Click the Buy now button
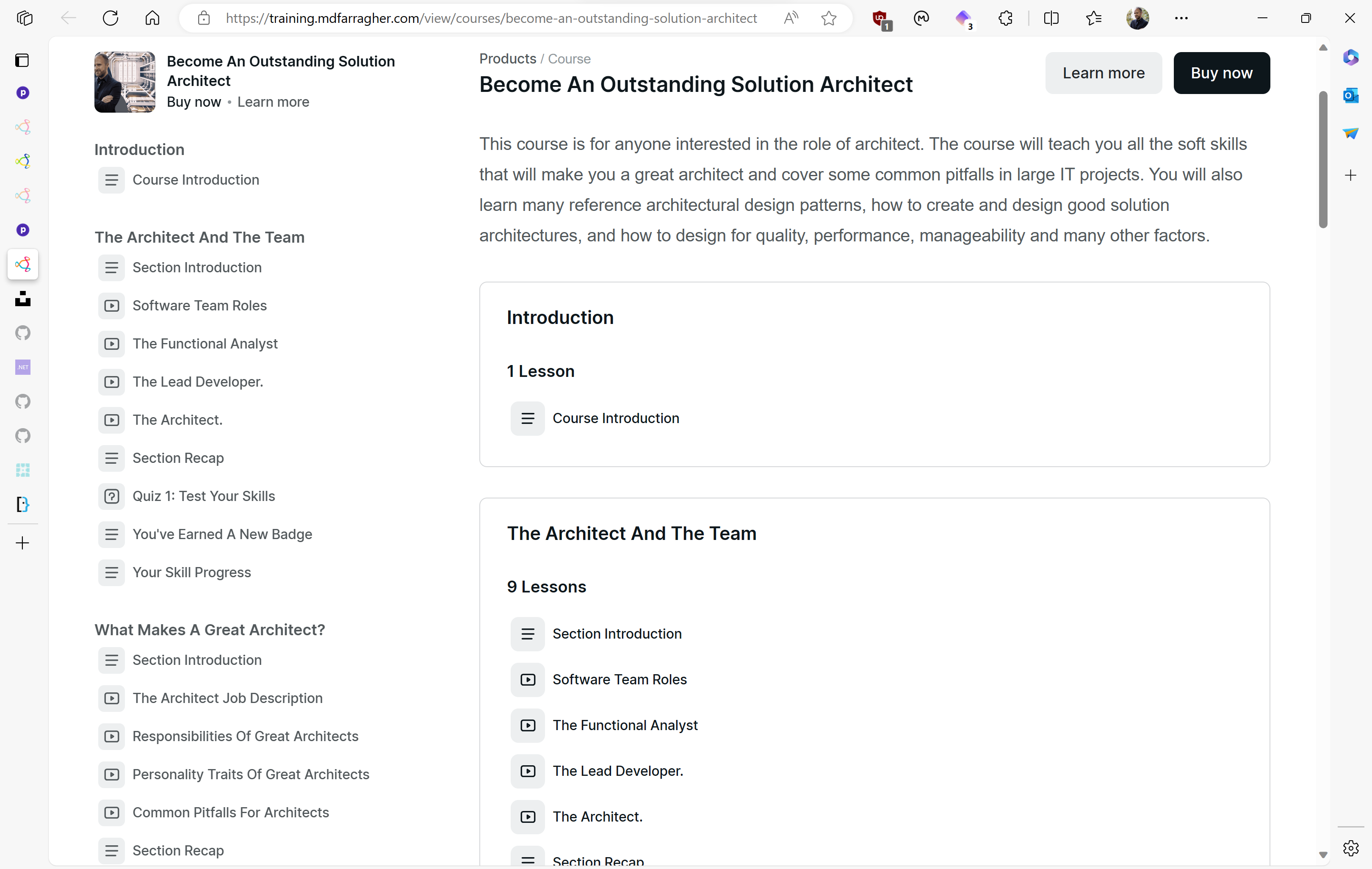This screenshot has width=1372, height=869. [x=1221, y=73]
